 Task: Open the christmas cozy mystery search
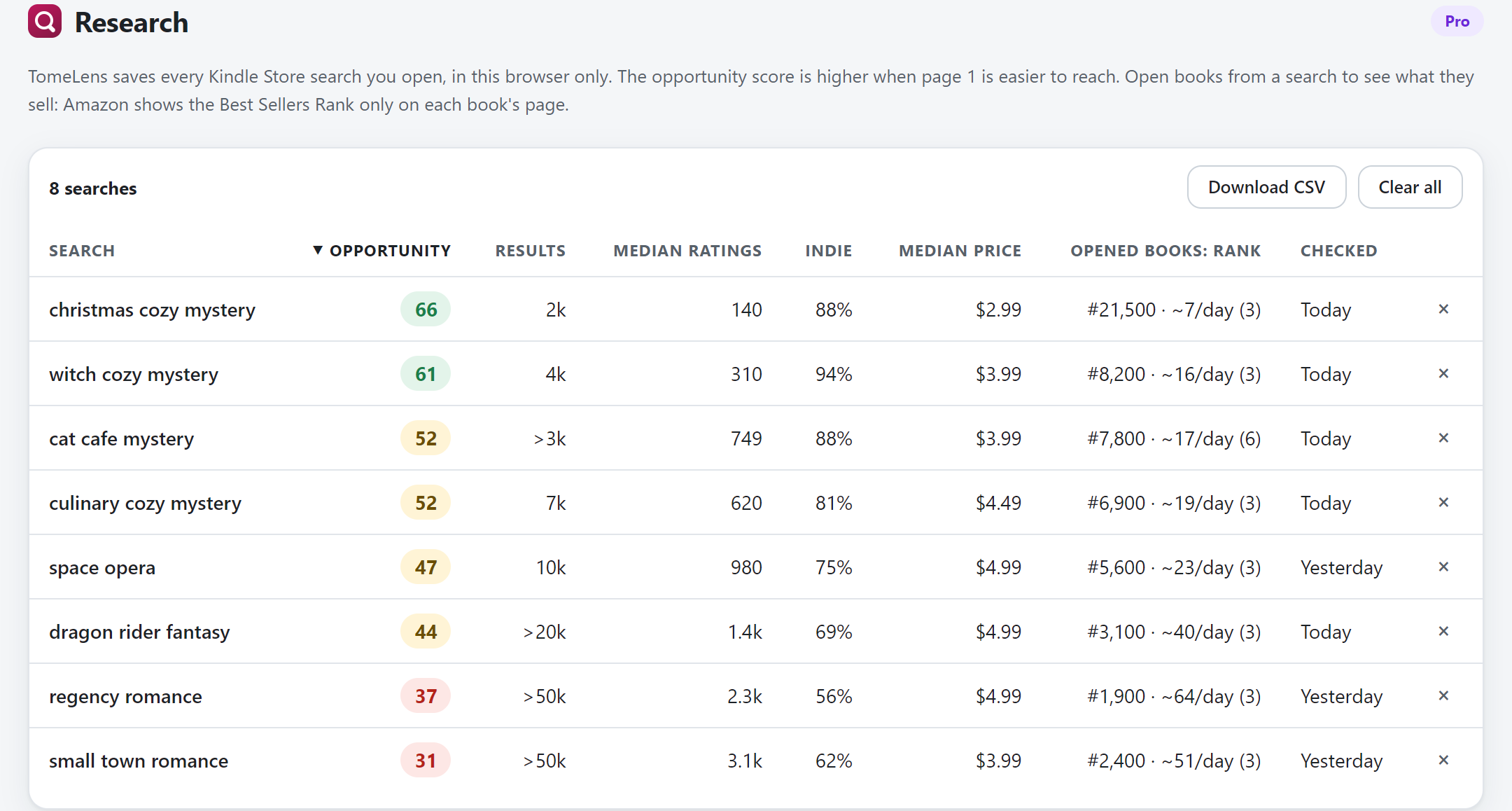(152, 310)
